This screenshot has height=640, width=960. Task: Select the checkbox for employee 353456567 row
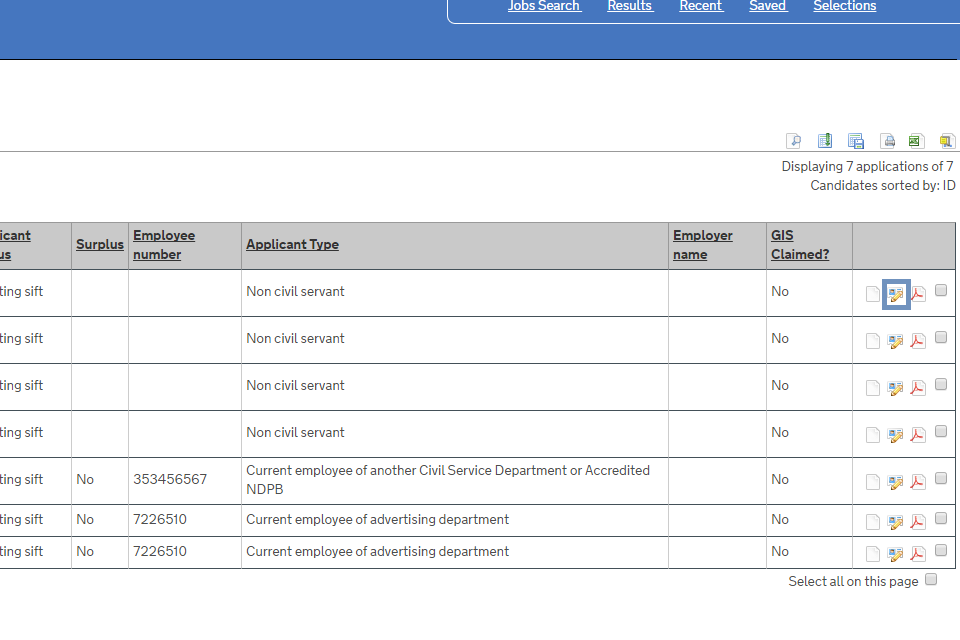pyautogui.click(x=941, y=479)
